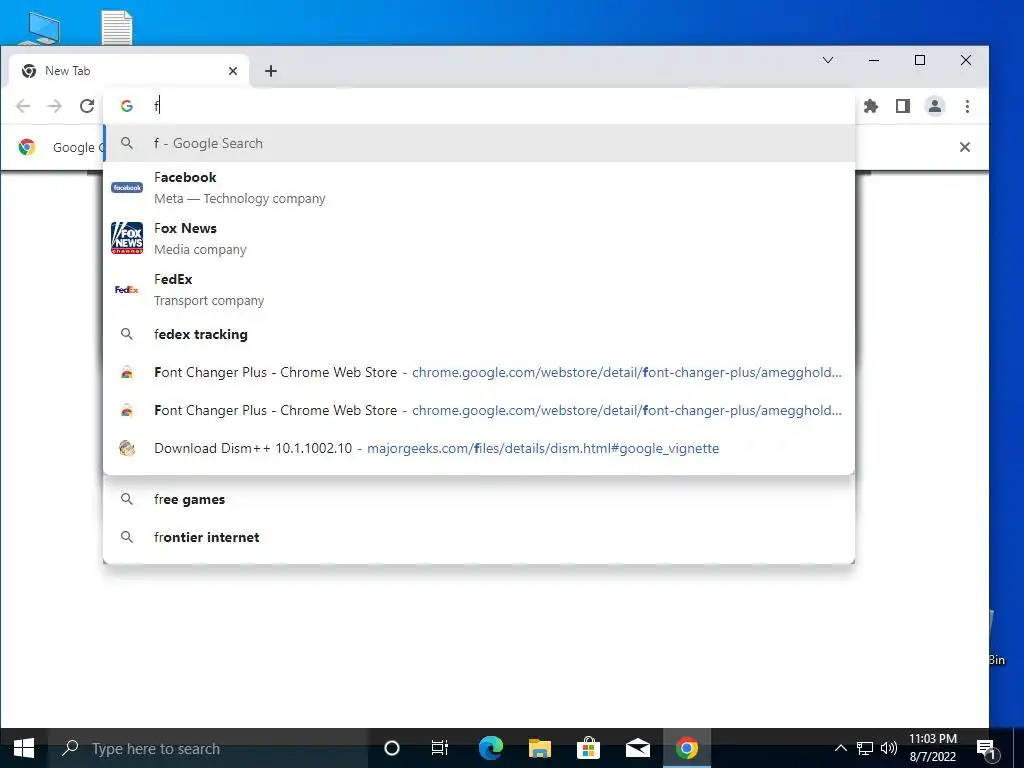The height and width of the screenshot is (768, 1024).
Task: Open the first Font Changer Plus suggestion
Action: coord(479,372)
